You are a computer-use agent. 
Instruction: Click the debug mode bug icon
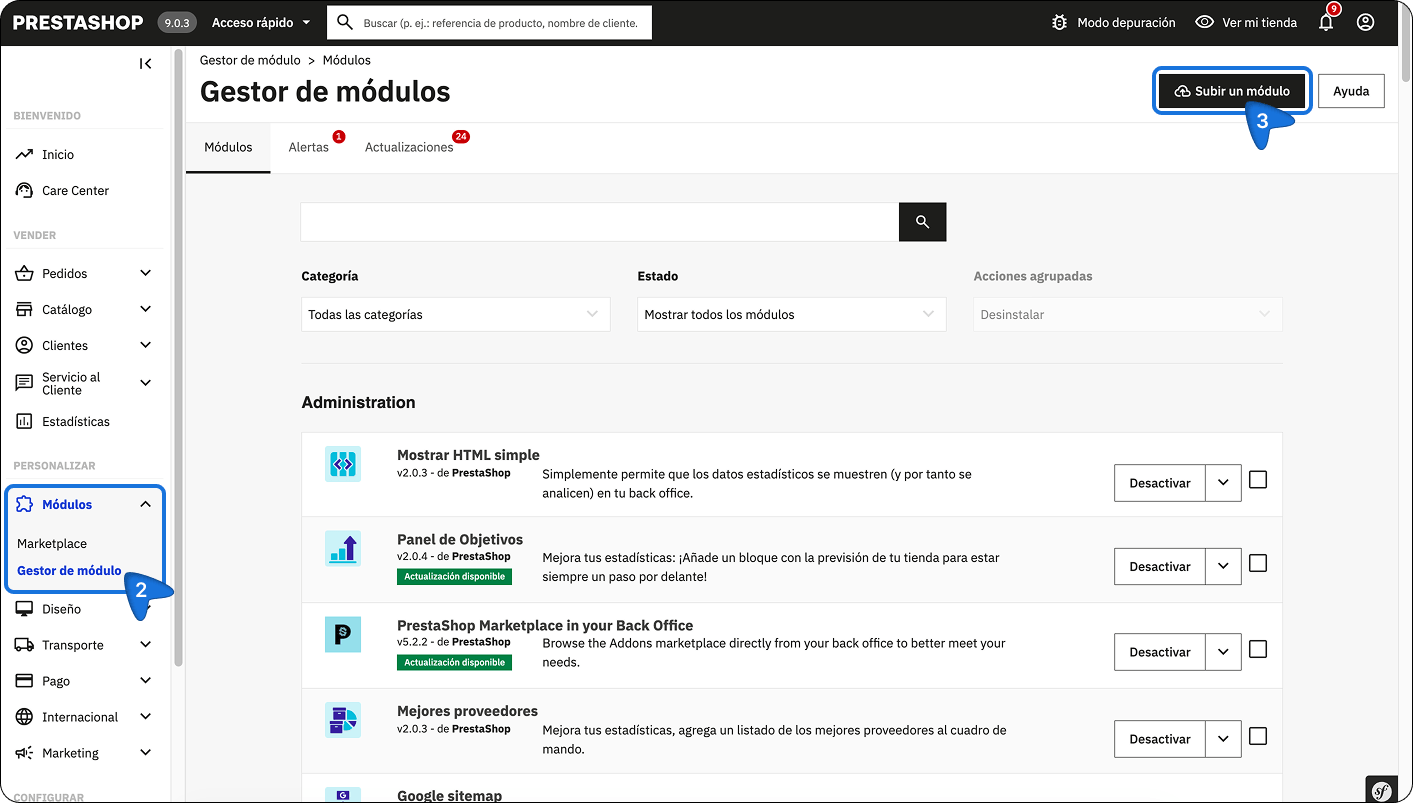pos(1060,22)
